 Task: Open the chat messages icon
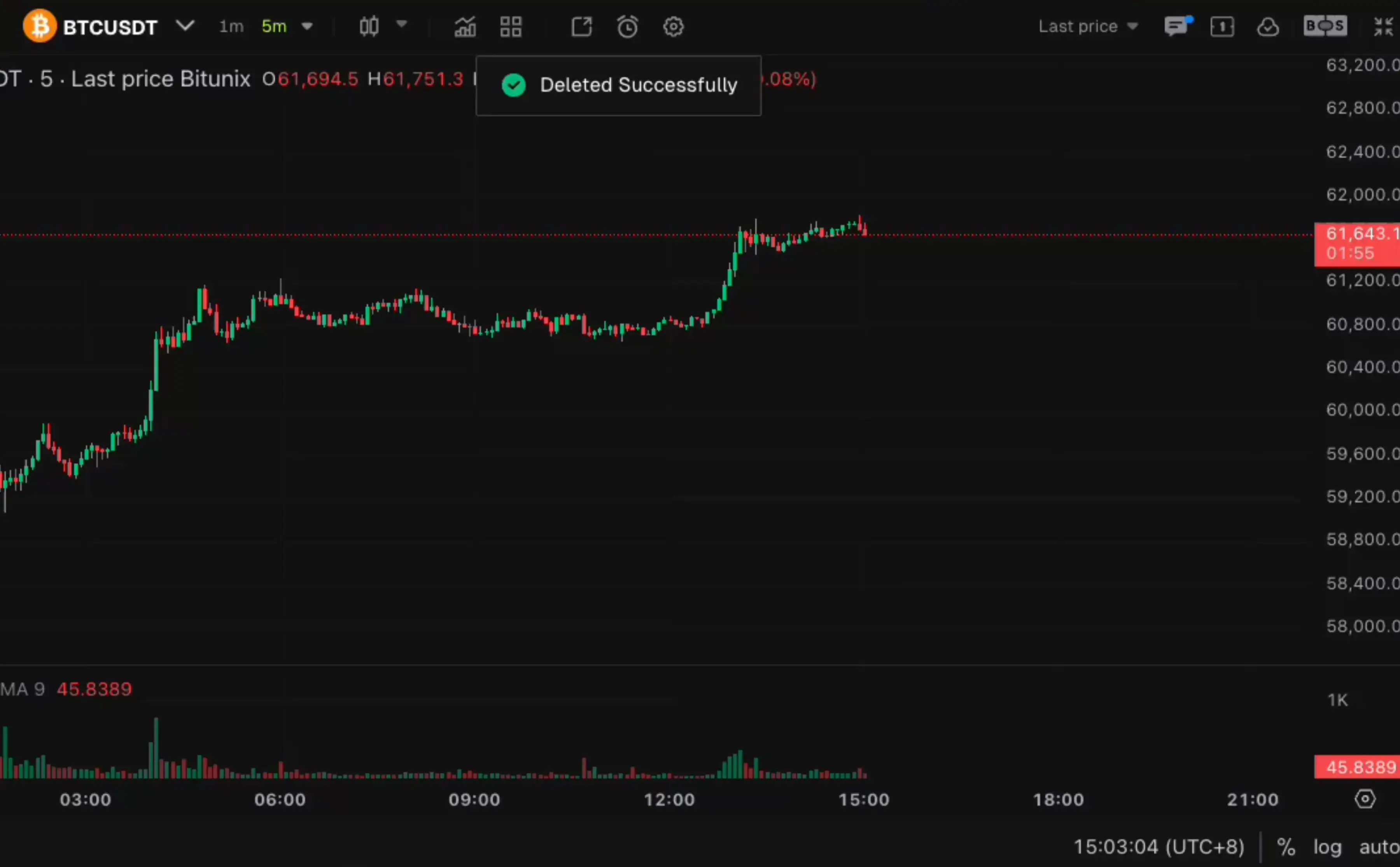point(1177,26)
